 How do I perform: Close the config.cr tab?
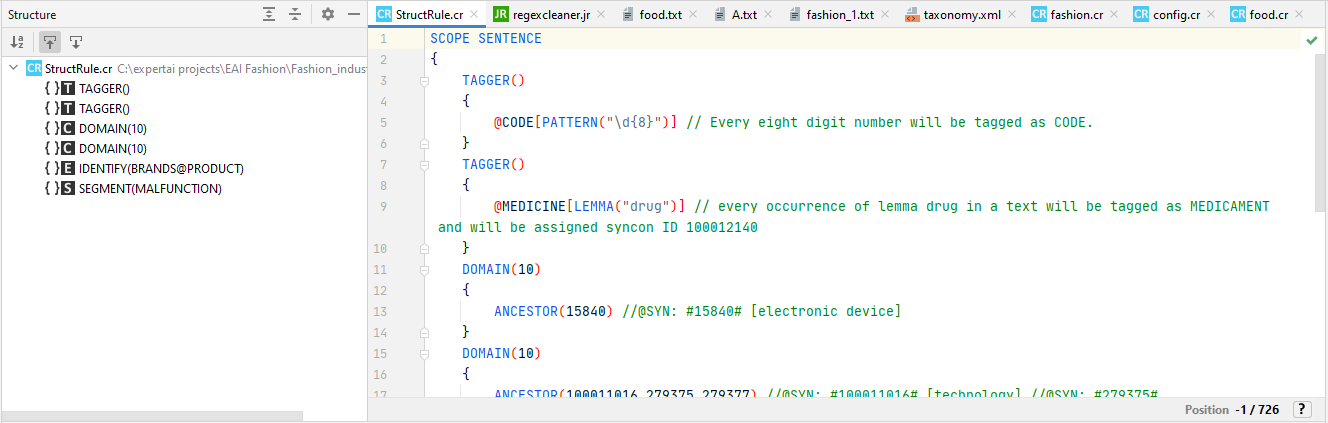pyautogui.click(x=1212, y=15)
